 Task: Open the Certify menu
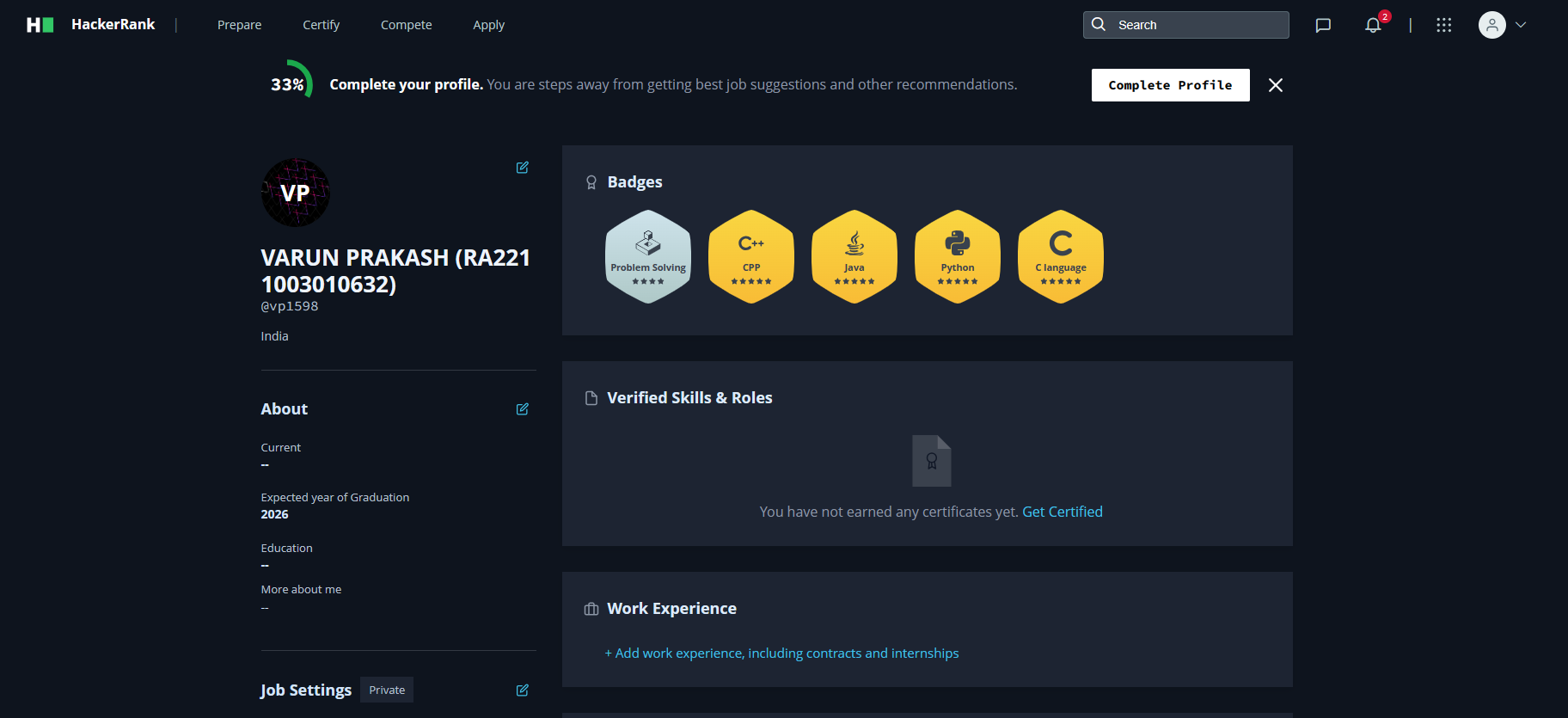[321, 25]
